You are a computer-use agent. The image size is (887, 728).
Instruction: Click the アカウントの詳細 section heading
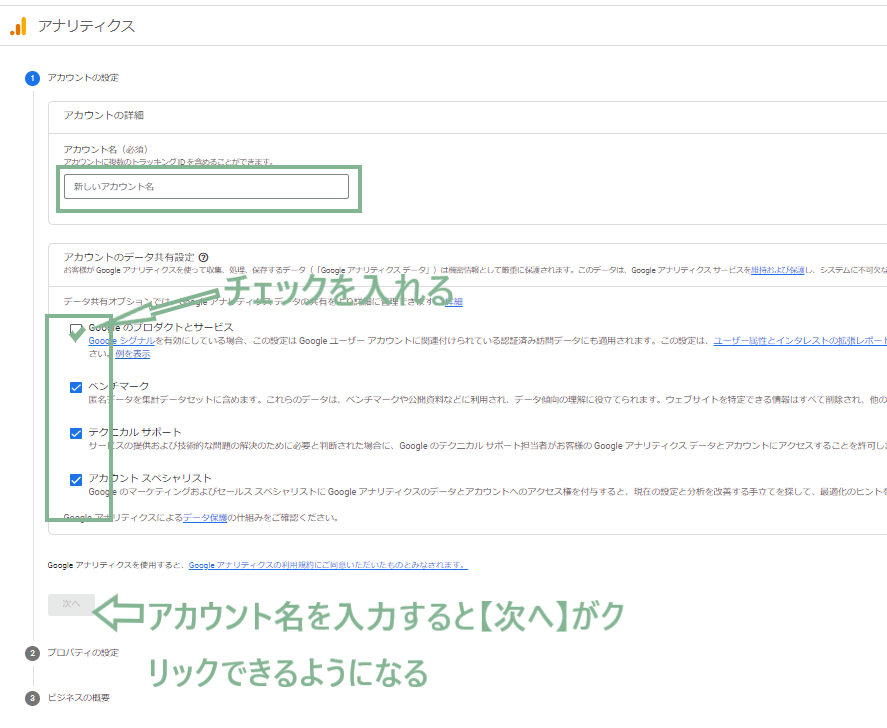click(104, 115)
